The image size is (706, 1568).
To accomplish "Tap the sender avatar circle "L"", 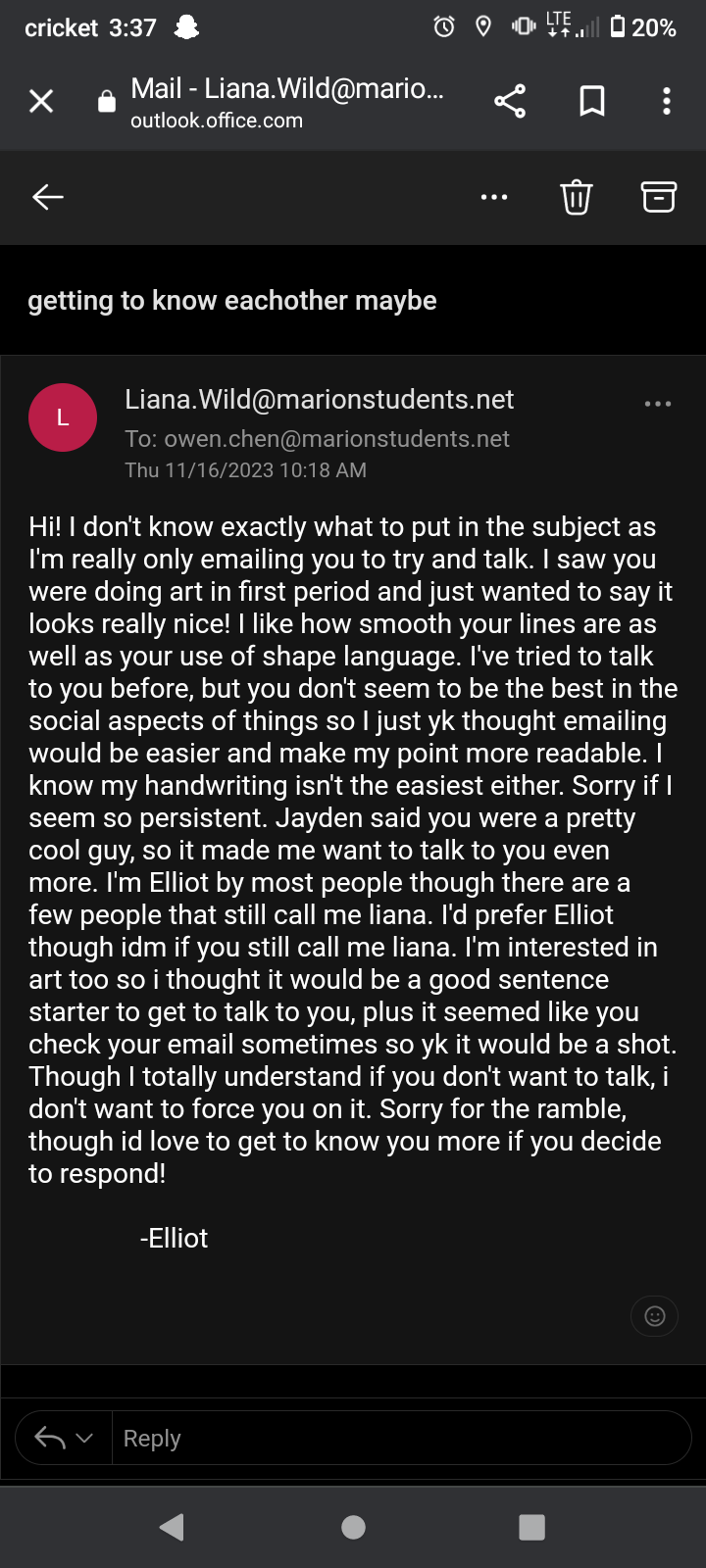I will click(63, 417).
